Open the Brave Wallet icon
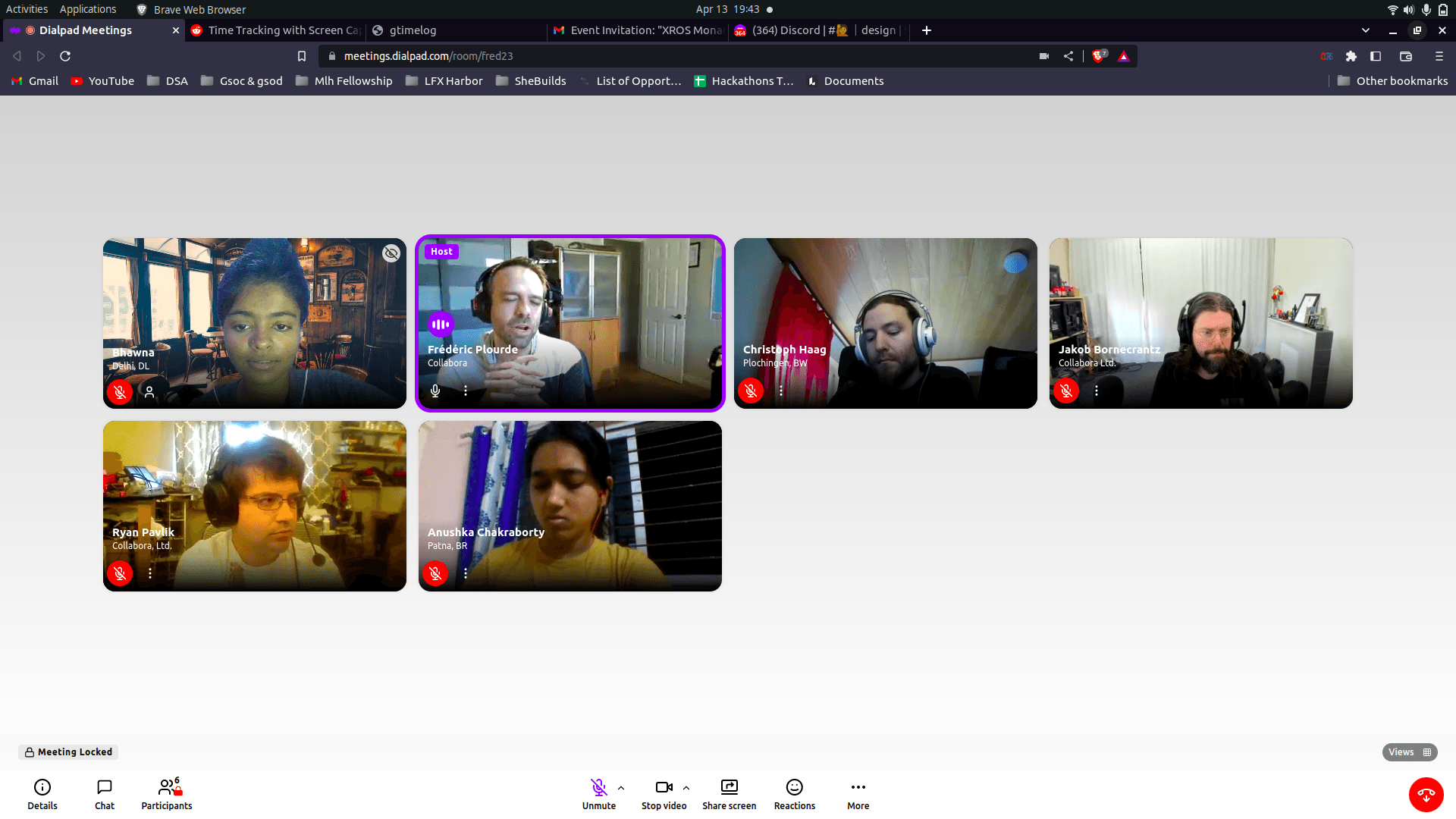The image size is (1456, 819). tap(1406, 56)
